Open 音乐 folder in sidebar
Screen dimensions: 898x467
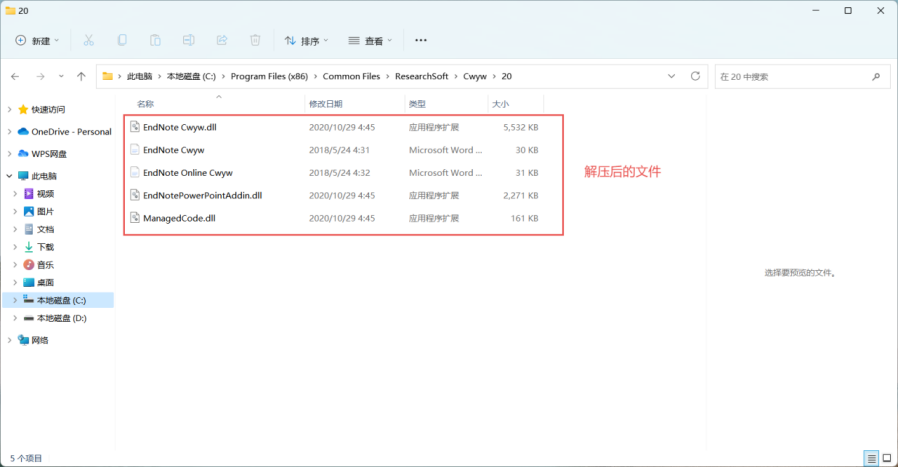45,265
